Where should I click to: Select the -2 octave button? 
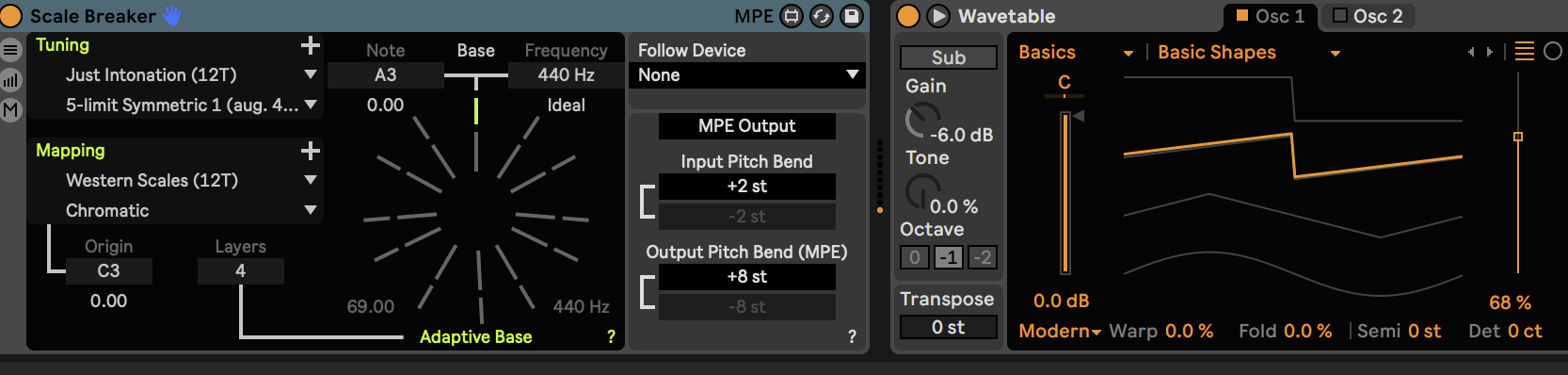pos(982,257)
